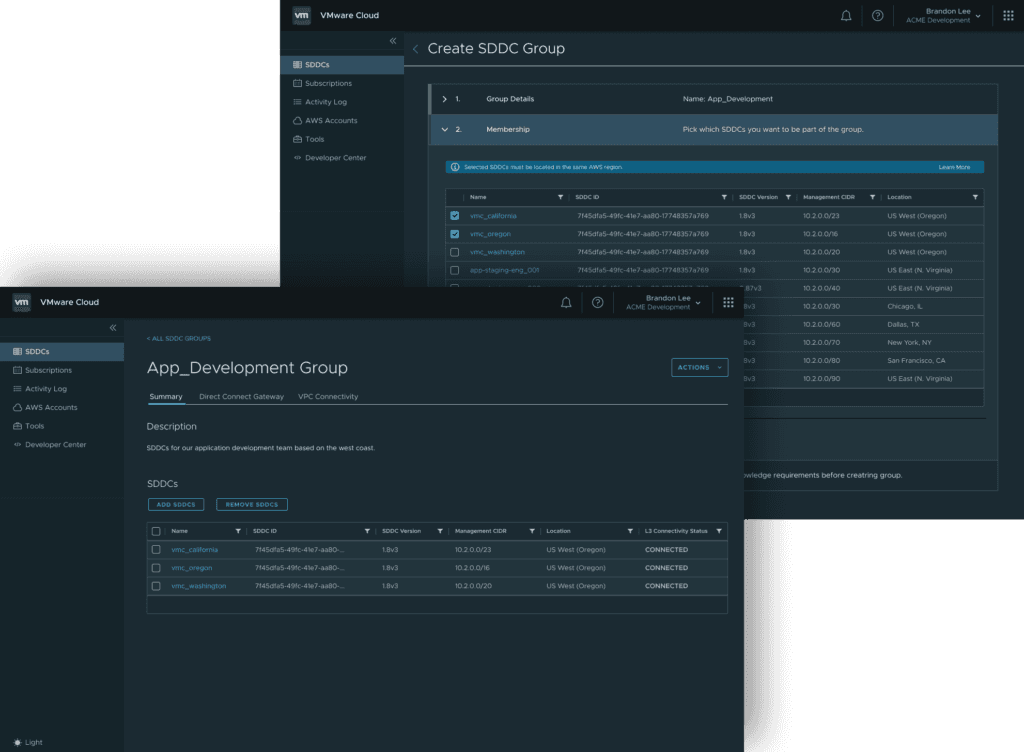Collapse step 2 Membership

[x=445, y=129]
